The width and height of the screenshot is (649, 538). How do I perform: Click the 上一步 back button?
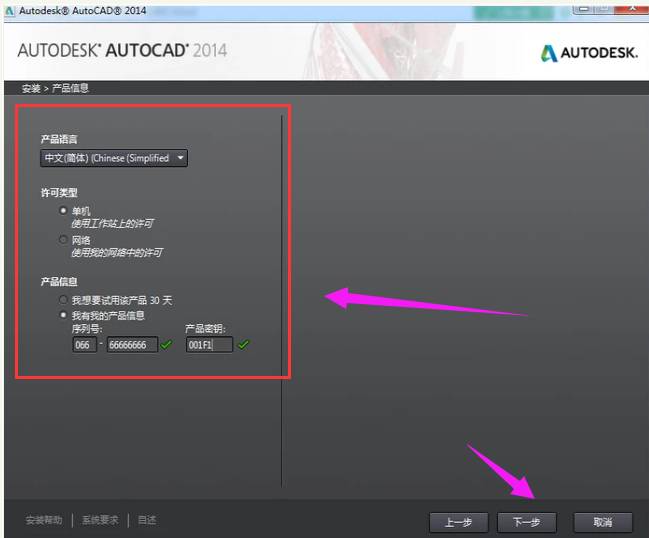click(x=458, y=522)
